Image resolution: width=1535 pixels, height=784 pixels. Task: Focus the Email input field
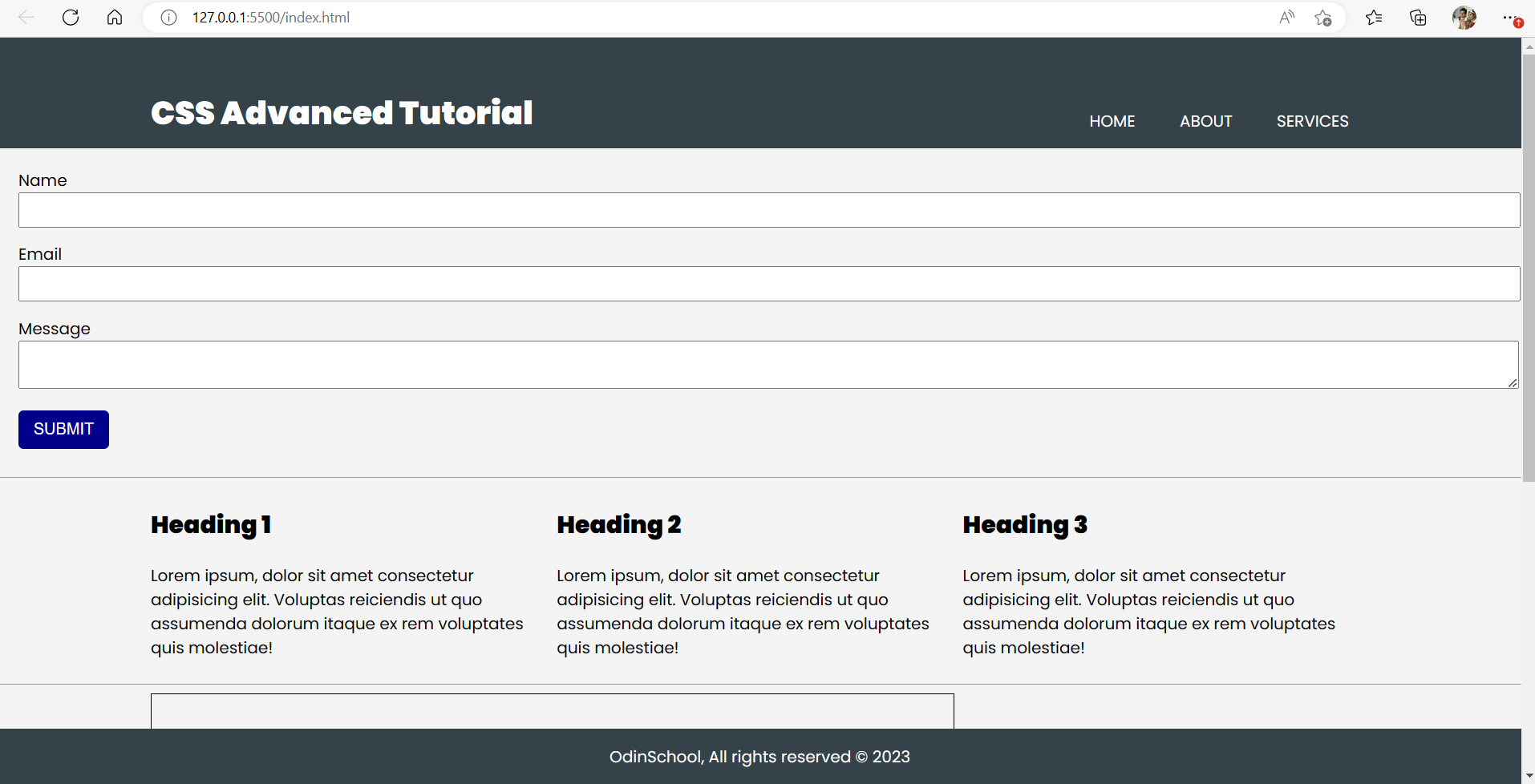pyautogui.click(x=768, y=284)
